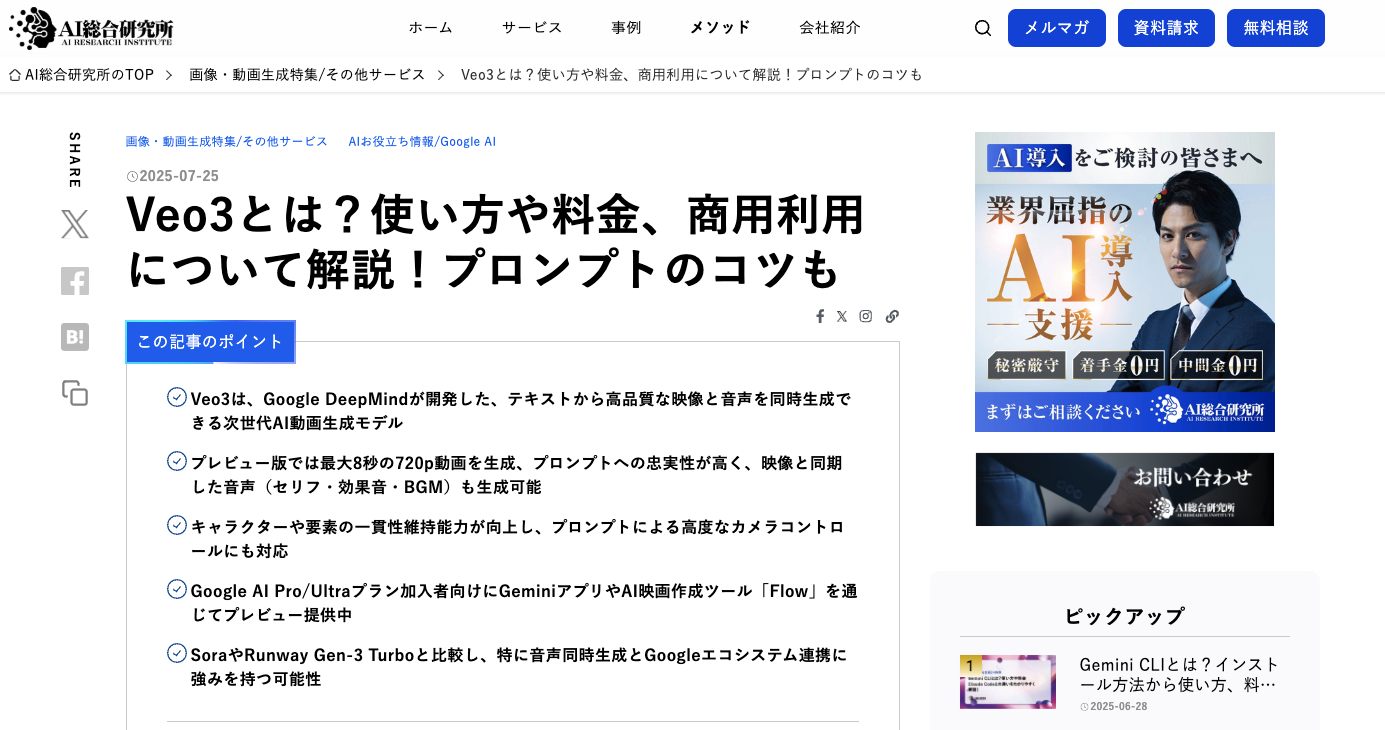Open 会社紹介 in the top navigation
This screenshot has width=1385, height=730.
click(830, 27)
